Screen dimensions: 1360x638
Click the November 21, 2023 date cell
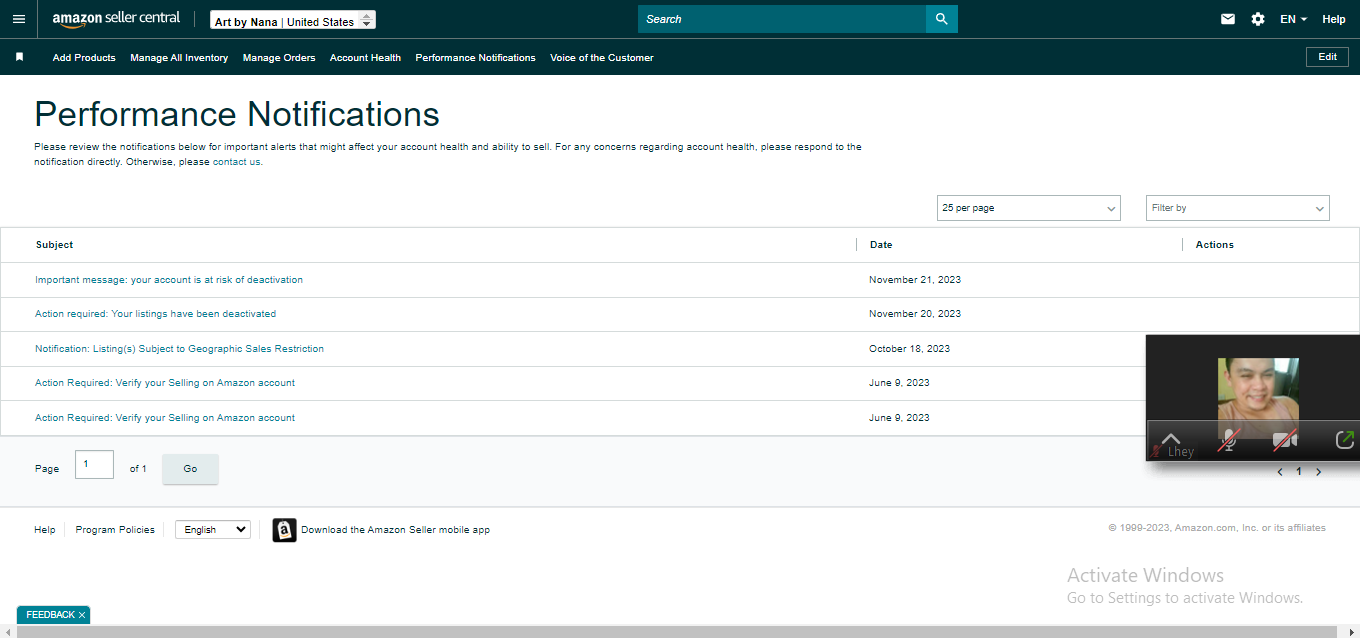[915, 280]
